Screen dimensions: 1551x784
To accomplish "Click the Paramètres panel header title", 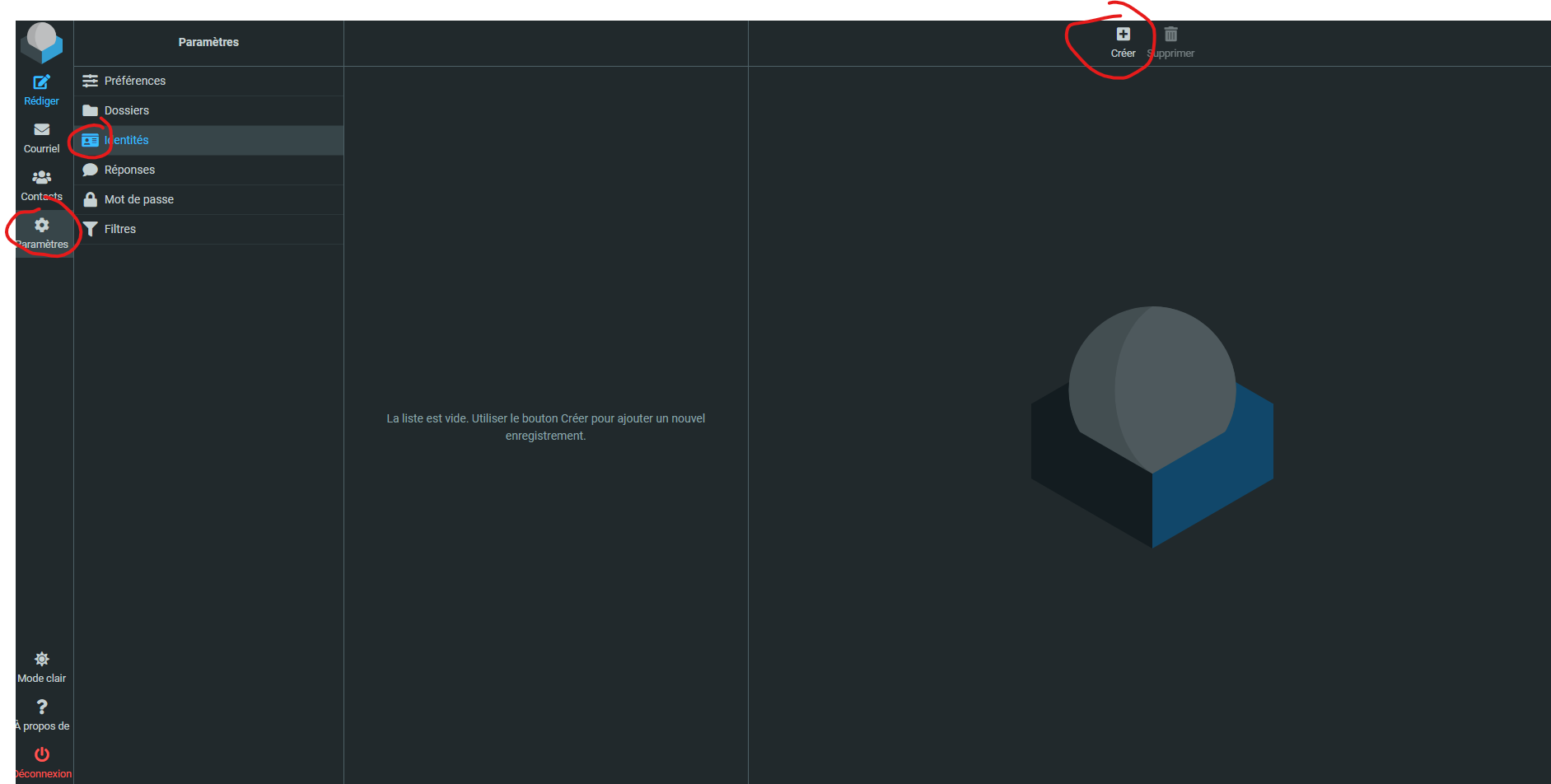I will [x=208, y=42].
